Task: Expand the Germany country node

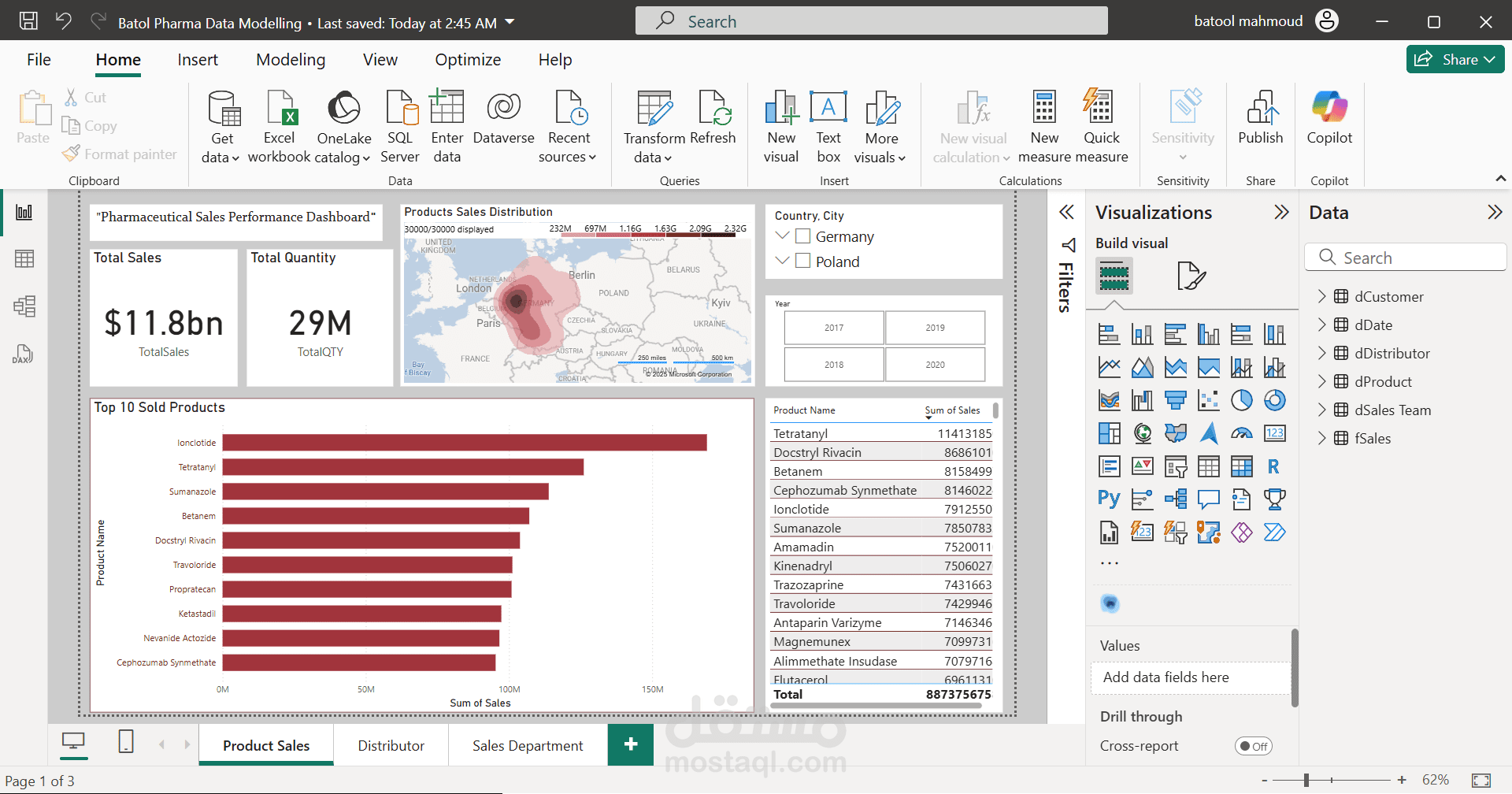Action: pos(782,236)
